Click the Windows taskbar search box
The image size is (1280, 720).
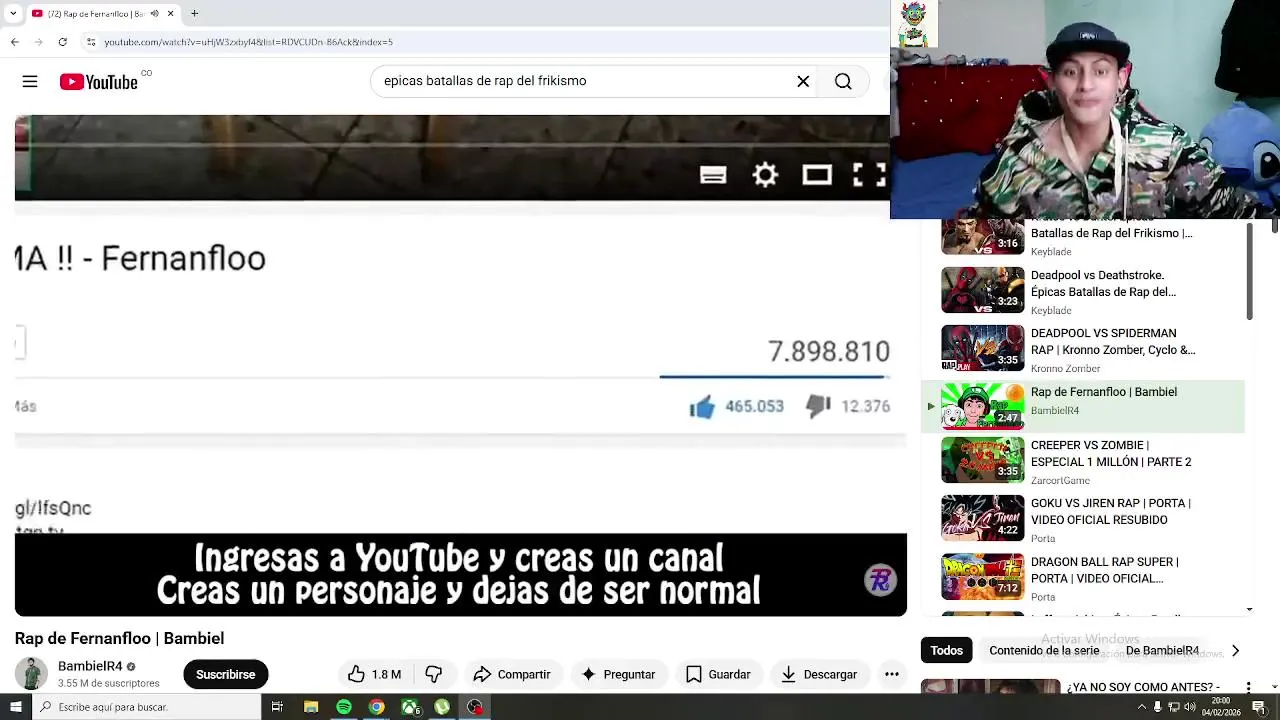point(145,707)
